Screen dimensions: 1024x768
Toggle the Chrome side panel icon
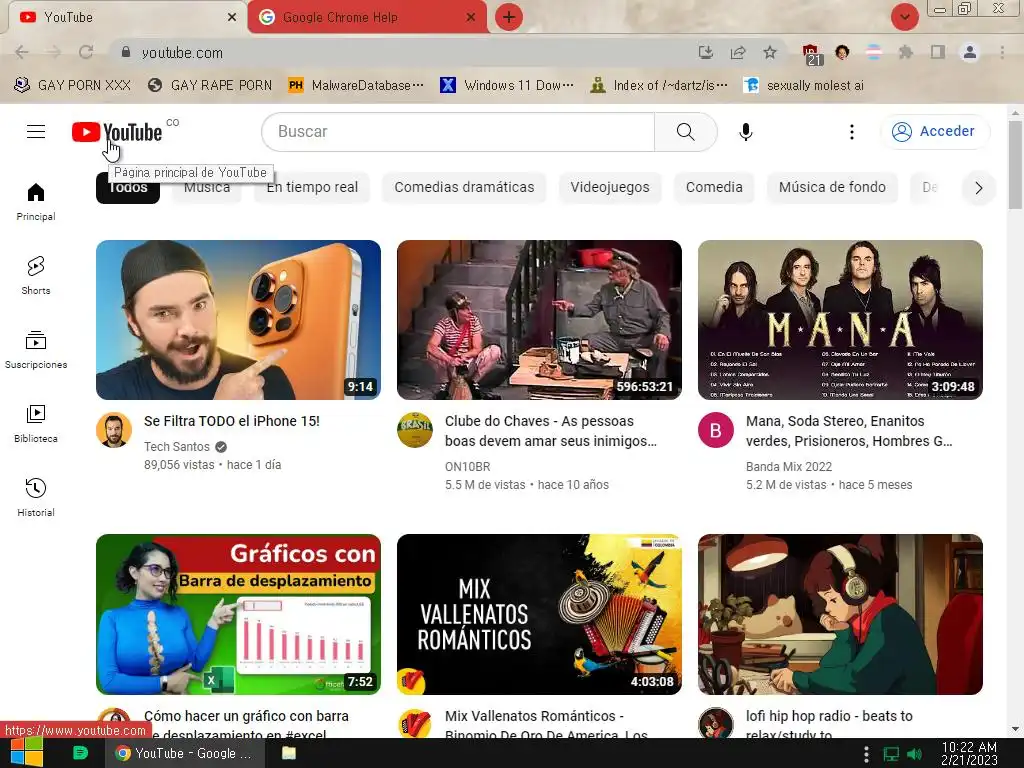[x=937, y=52]
